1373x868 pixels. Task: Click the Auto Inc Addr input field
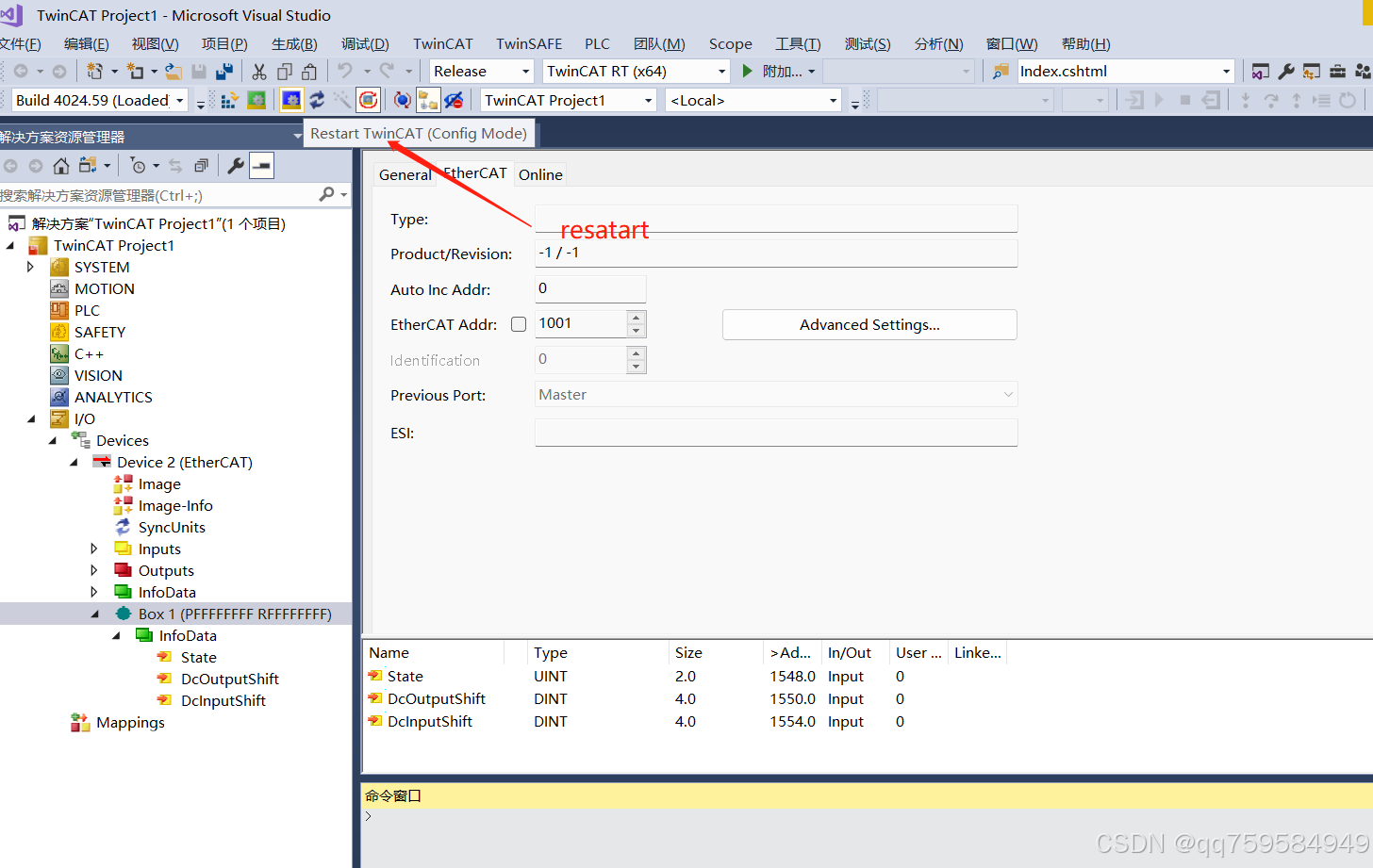590,288
